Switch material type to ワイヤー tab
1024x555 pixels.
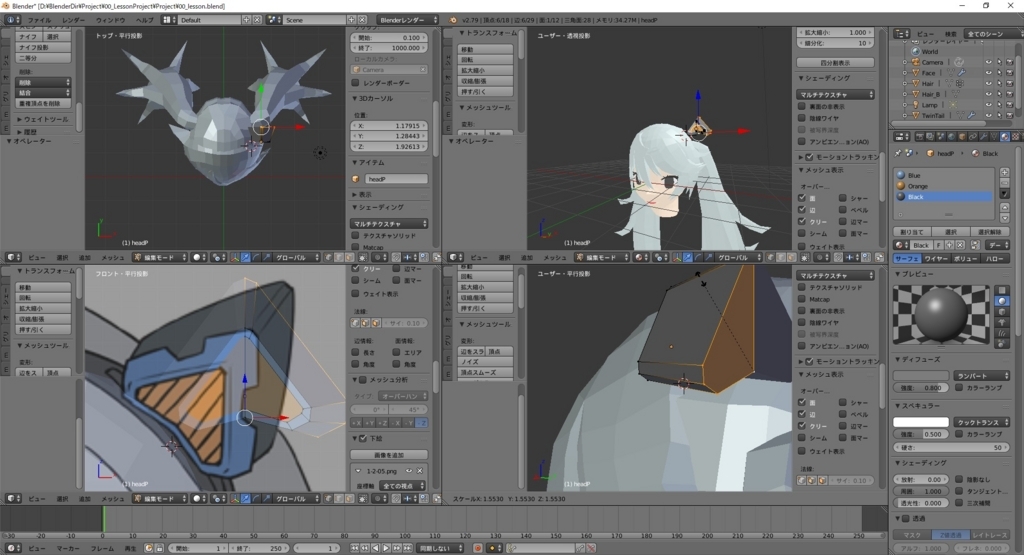click(936, 259)
